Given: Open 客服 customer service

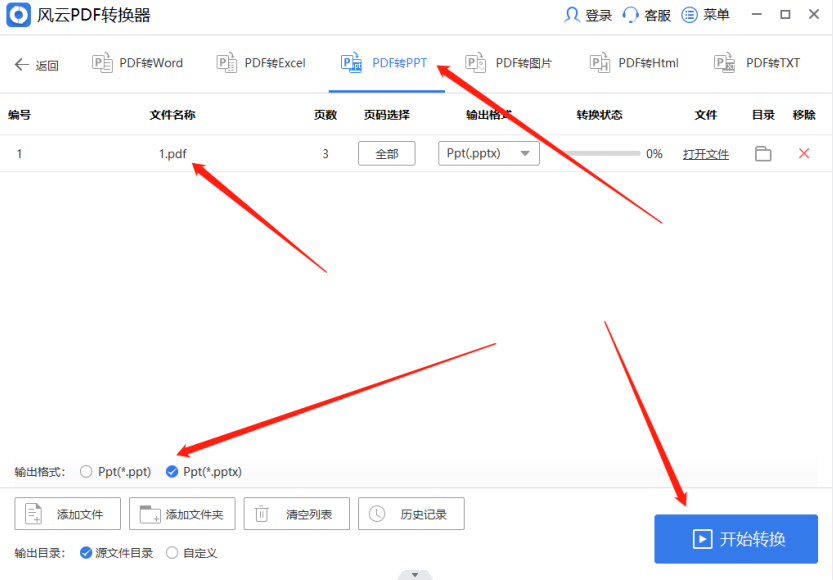Looking at the screenshot, I should (x=647, y=15).
